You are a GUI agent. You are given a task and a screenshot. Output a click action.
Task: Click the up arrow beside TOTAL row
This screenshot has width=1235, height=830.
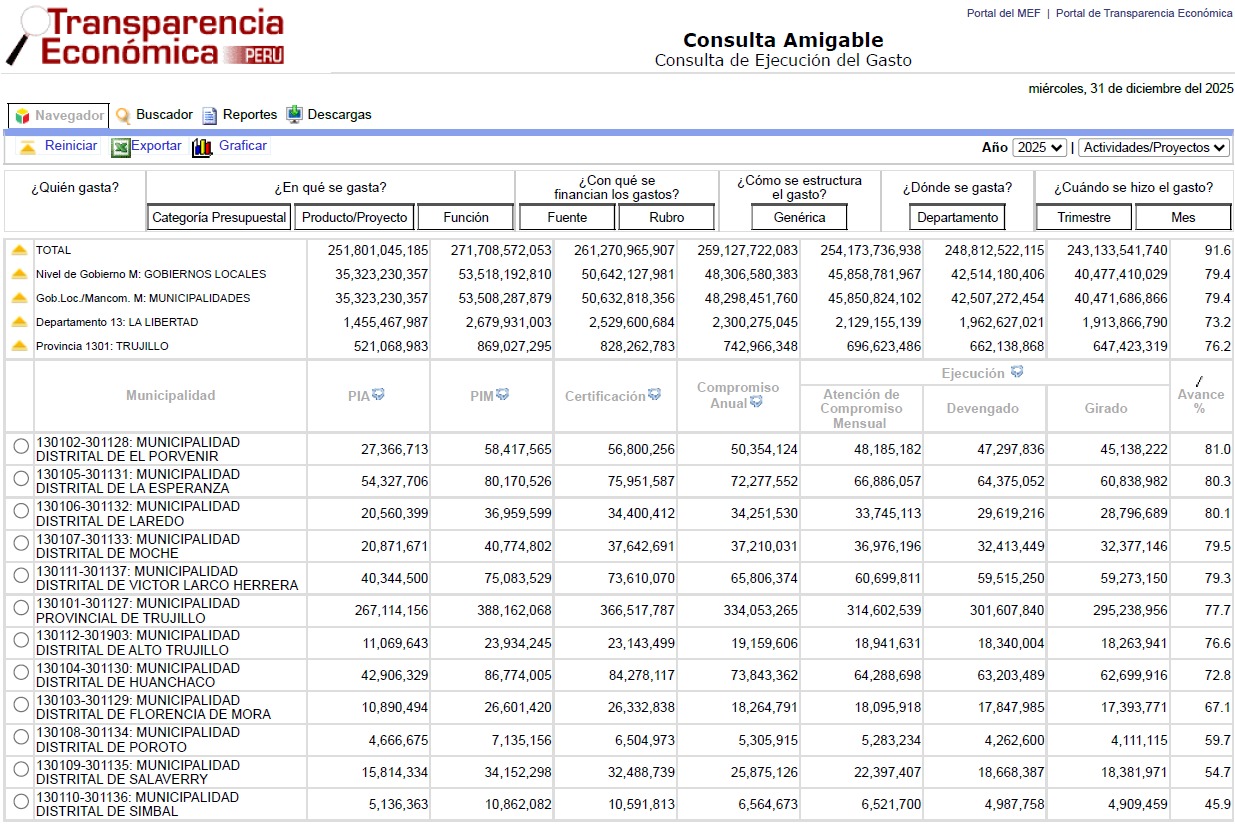tap(19, 250)
